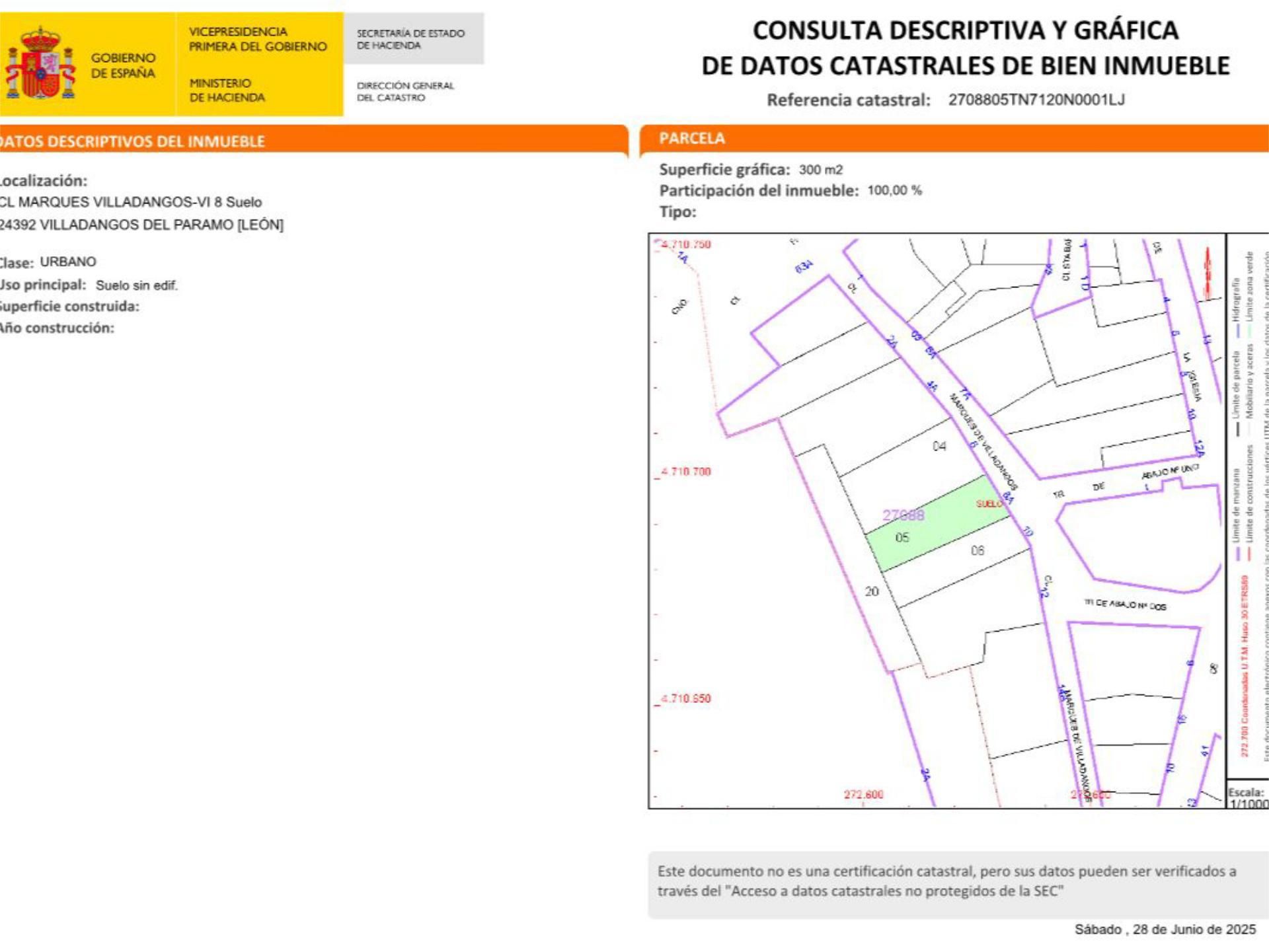The width and height of the screenshot is (1269, 952).
Task: Click coordinate label 272.600 at map bottom
Action: coord(863,795)
